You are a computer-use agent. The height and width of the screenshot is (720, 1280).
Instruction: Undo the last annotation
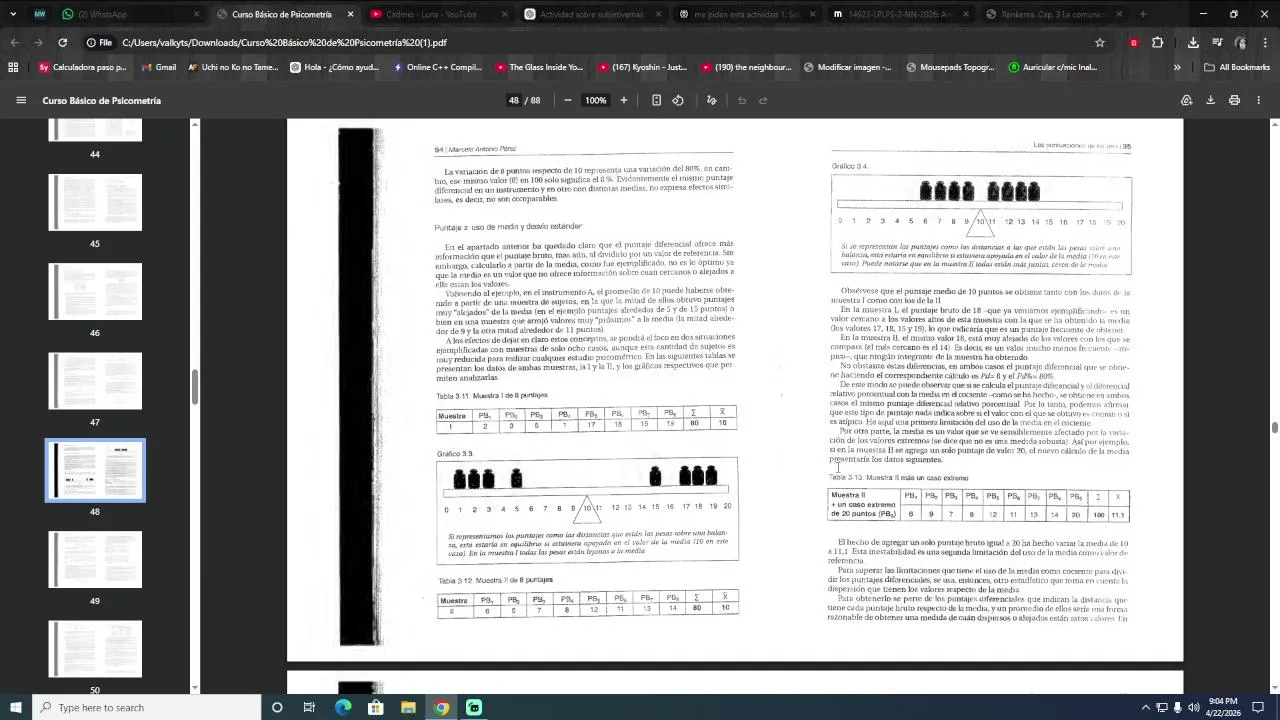click(742, 100)
